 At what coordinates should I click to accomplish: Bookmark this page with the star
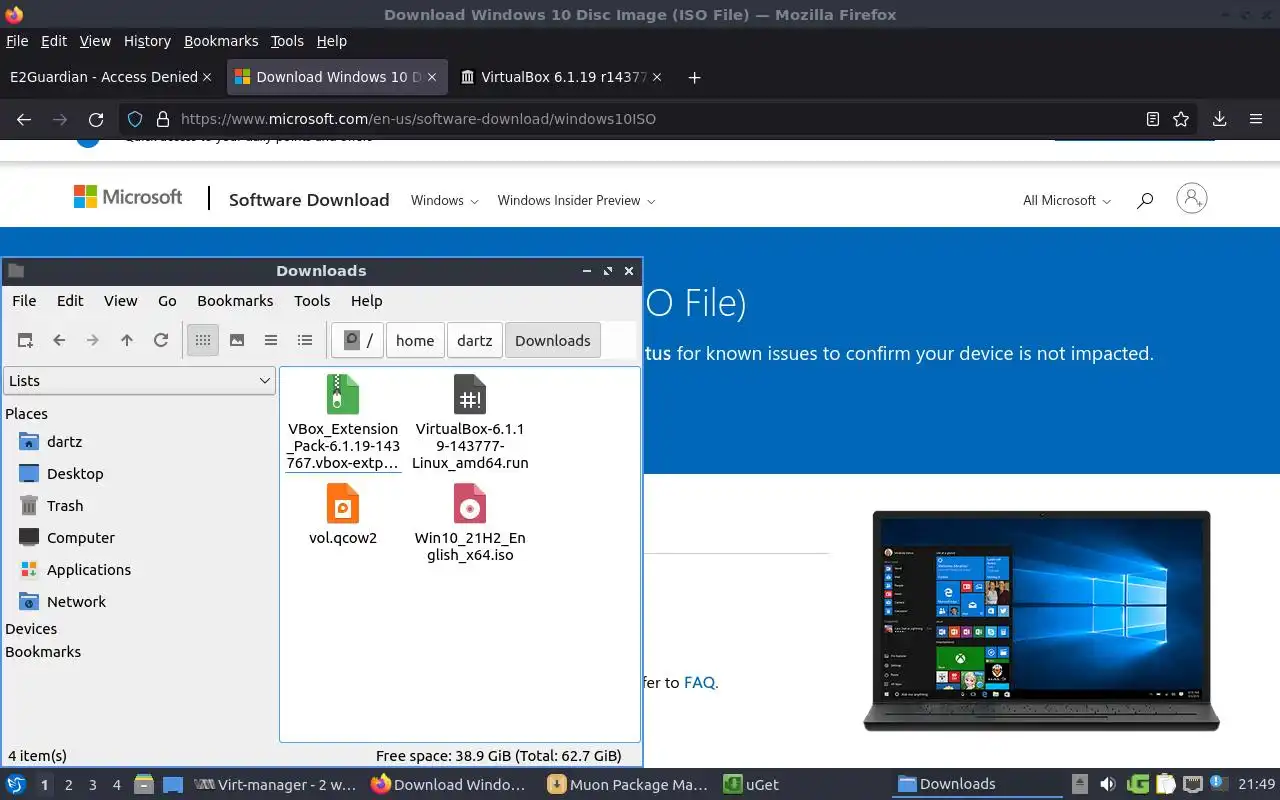1181,119
